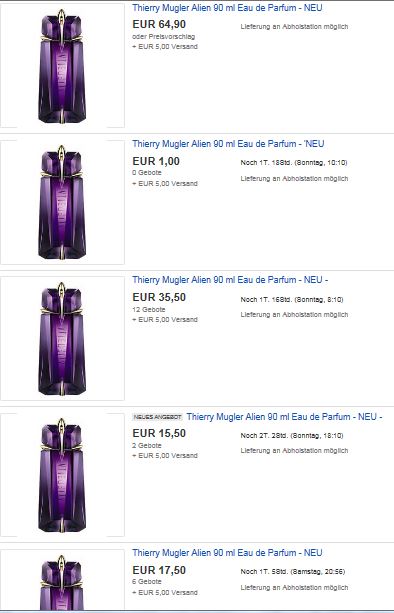The height and width of the screenshot is (613, 394).
Task: Click the EUR 15,50 price
Action: click(159, 433)
